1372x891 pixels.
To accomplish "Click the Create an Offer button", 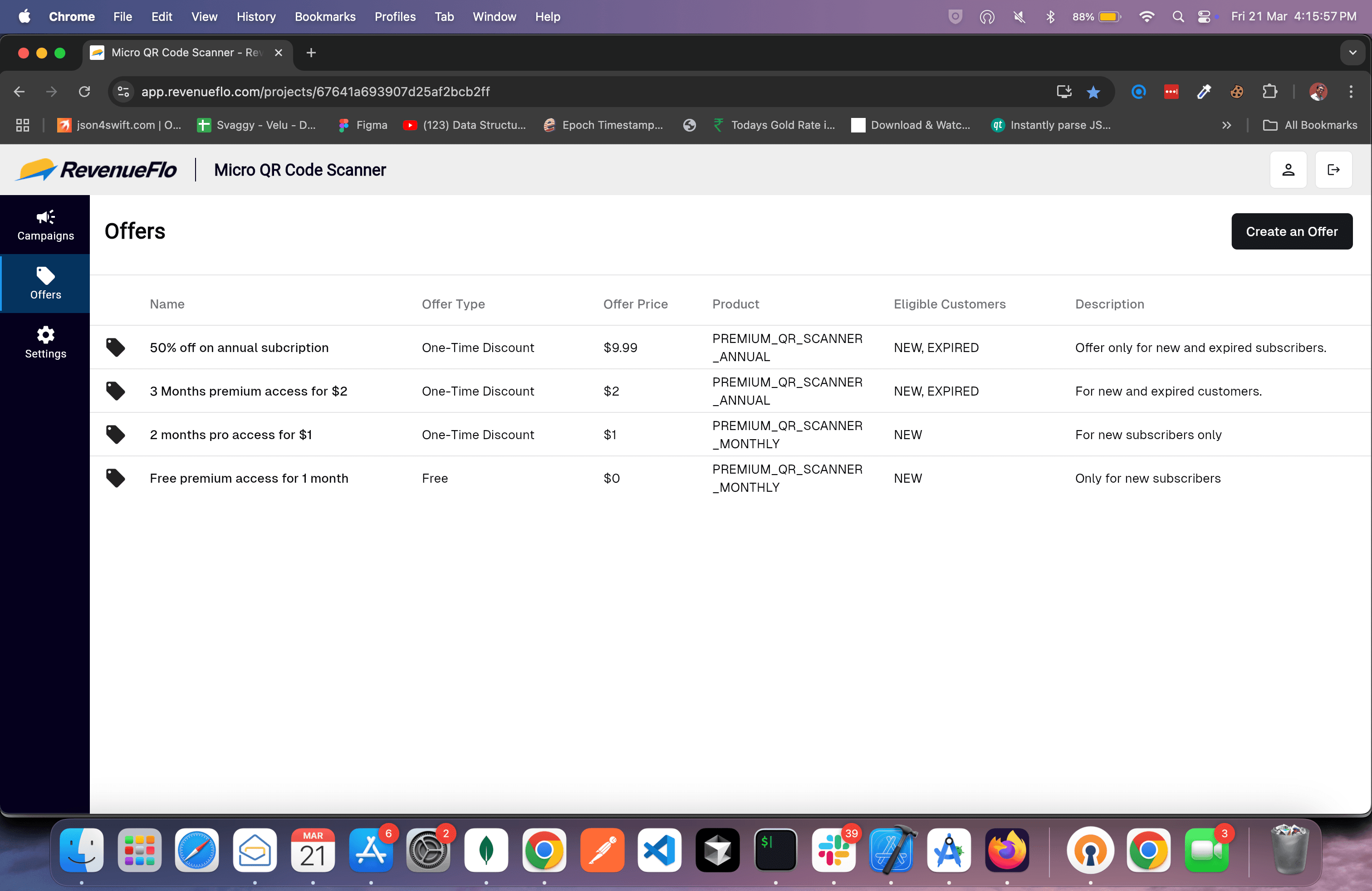I will (x=1291, y=231).
